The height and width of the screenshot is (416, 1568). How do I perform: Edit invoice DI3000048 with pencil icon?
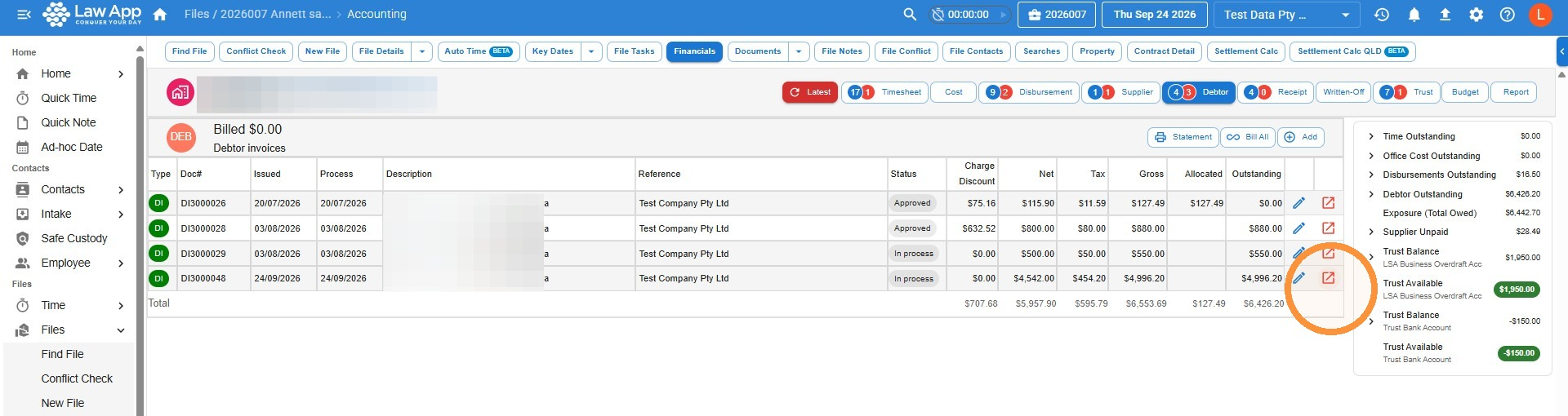point(1298,278)
